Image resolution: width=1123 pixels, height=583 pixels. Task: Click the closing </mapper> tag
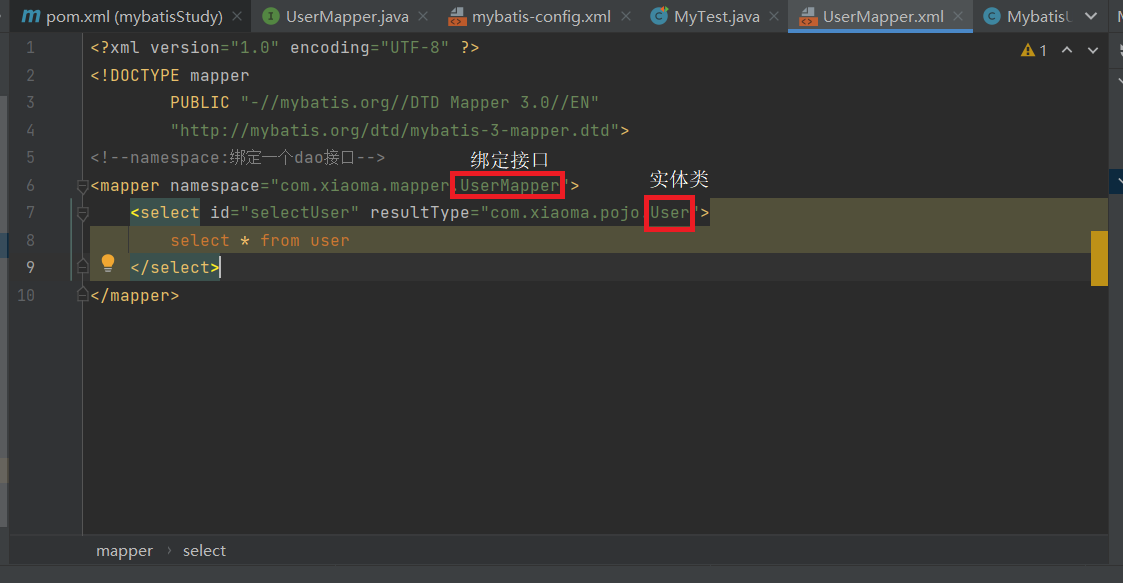coord(135,295)
